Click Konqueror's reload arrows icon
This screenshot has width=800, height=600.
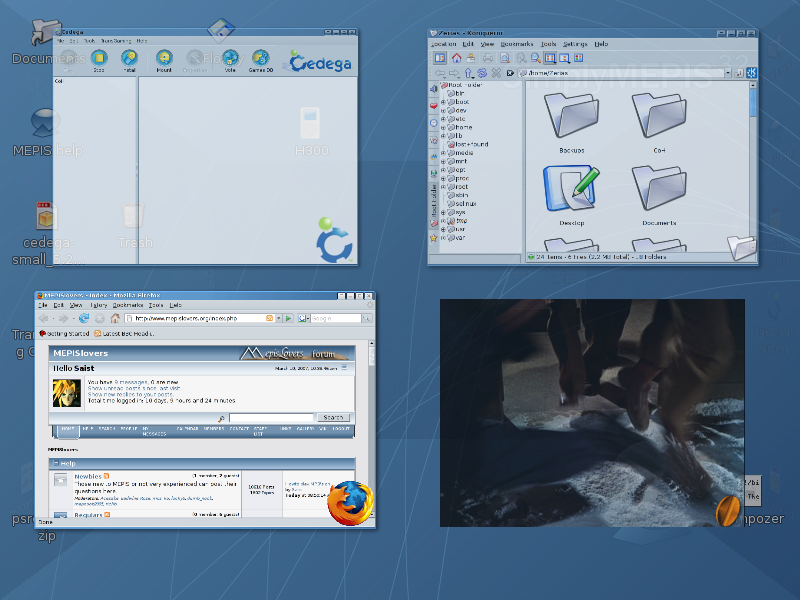(483, 73)
